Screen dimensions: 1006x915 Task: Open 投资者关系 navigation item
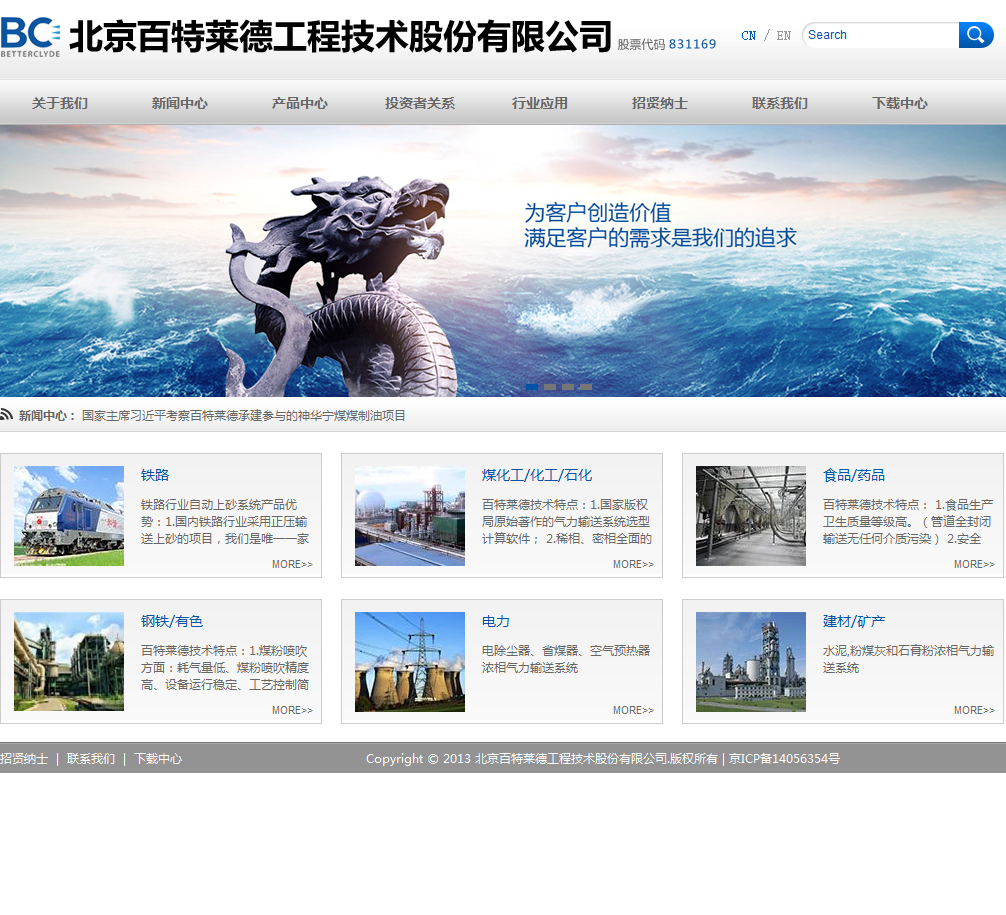point(420,103)
